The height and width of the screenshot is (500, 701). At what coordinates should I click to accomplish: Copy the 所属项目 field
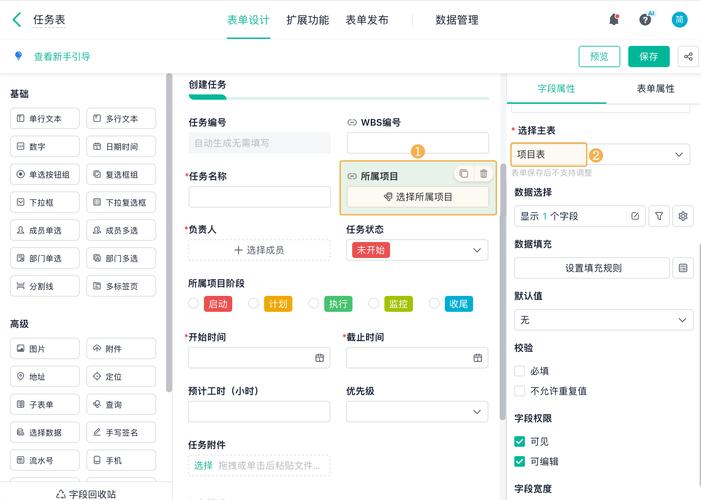464,174
